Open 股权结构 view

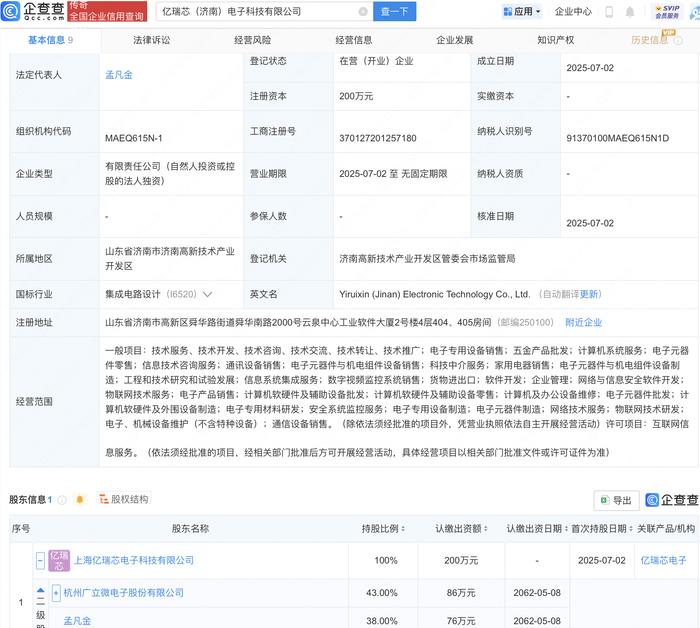[x=124, y=499]
